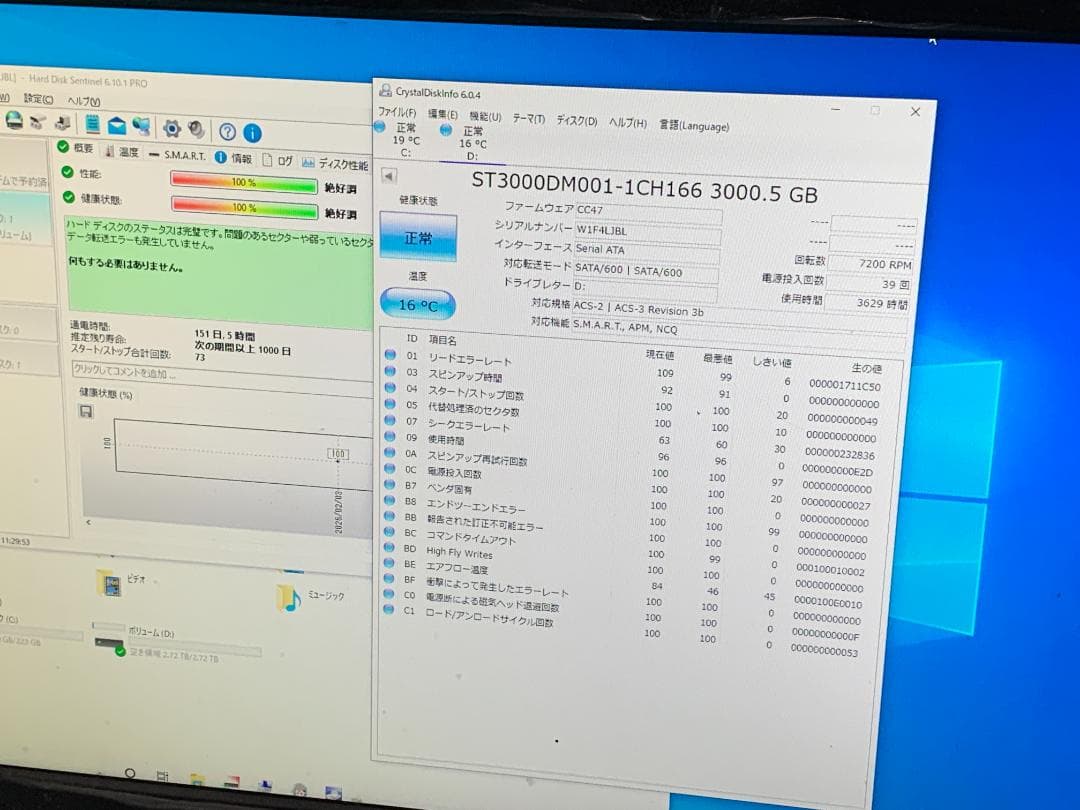Click the status circle for 07 シークエラーレート
Image resolution: width=1080 pixels, height=810 pixels.
[x=391, y=419]
